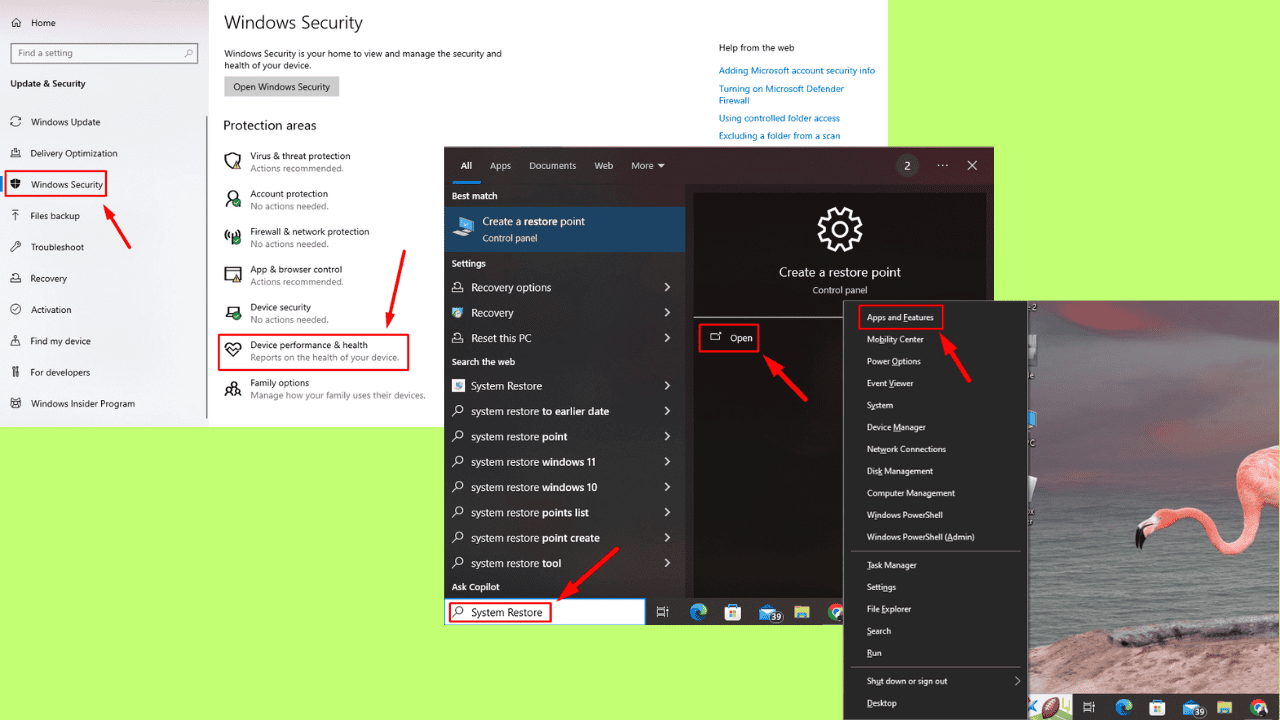Expand the Shut down or sign out submenu
Viewport: 1280px width, 720px height.
pyautogui.click(x=1018, y=682)
